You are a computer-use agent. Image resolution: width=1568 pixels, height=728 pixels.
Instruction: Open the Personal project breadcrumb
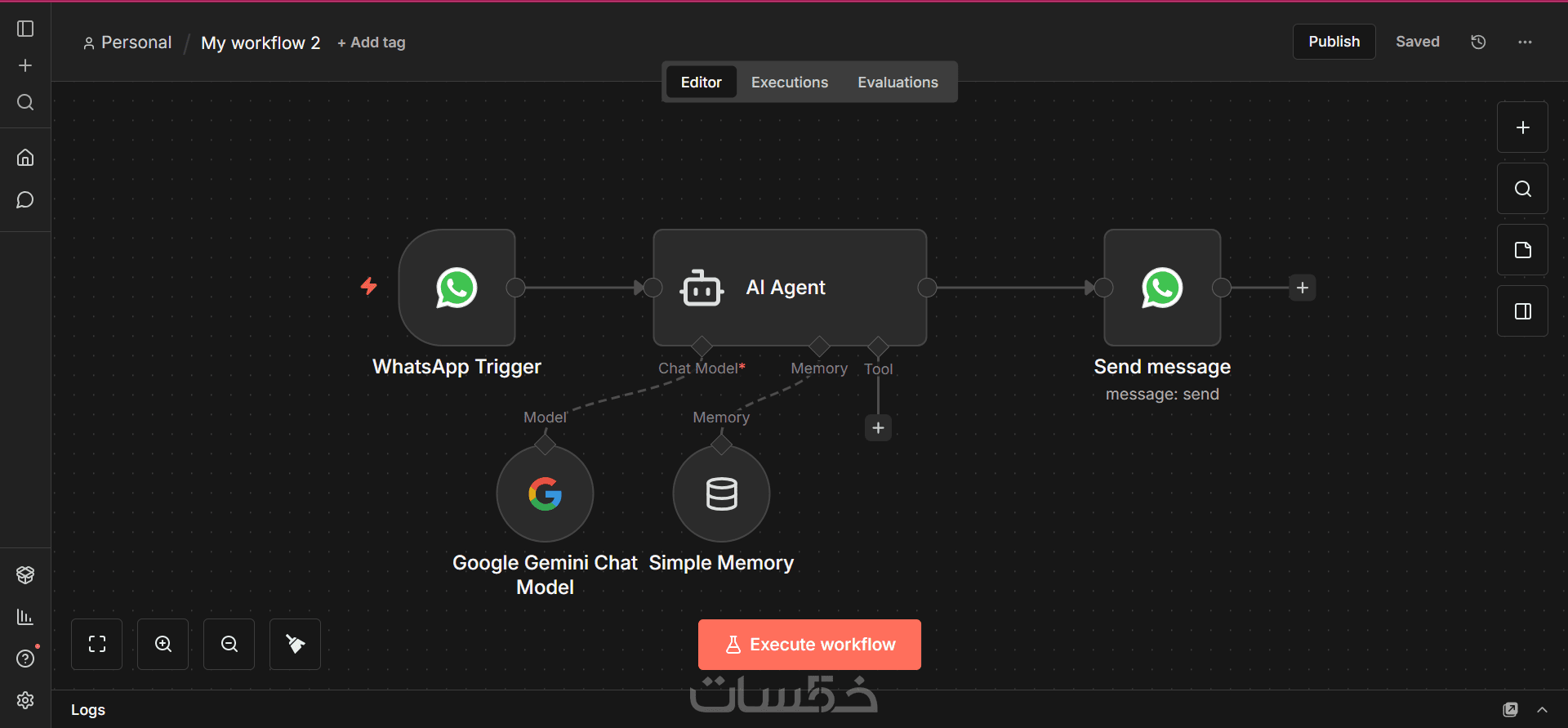tap(127, 42)
